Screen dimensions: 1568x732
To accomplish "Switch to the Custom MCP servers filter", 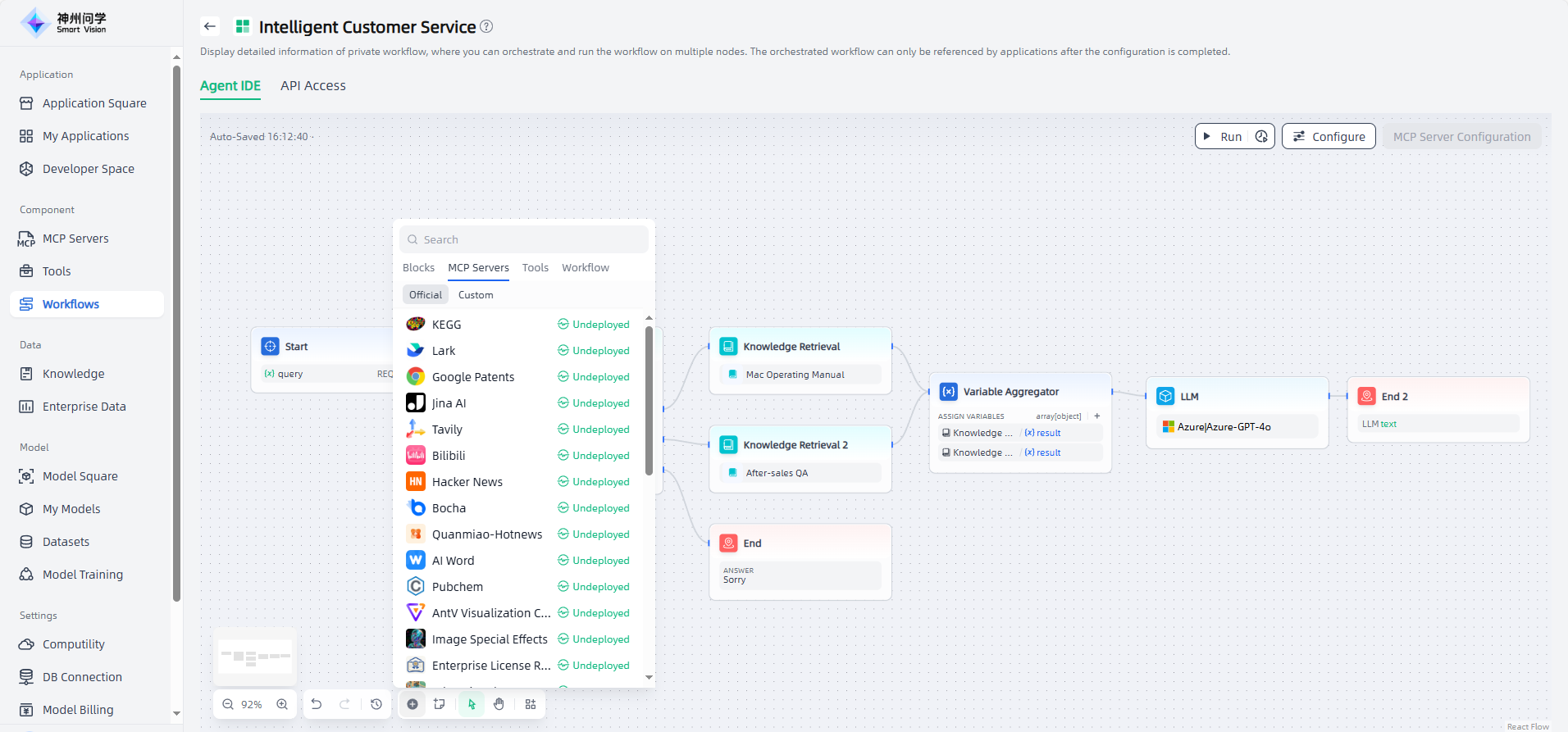I will click(476, 295).
